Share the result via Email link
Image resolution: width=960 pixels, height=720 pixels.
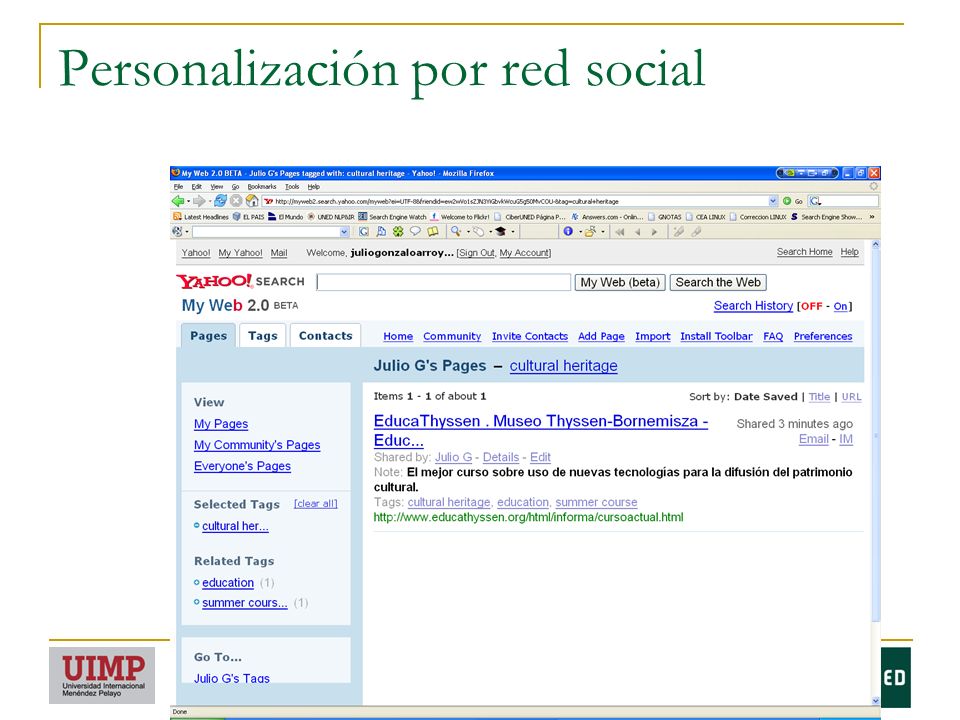pyautogui.click(x=814, y=439)
